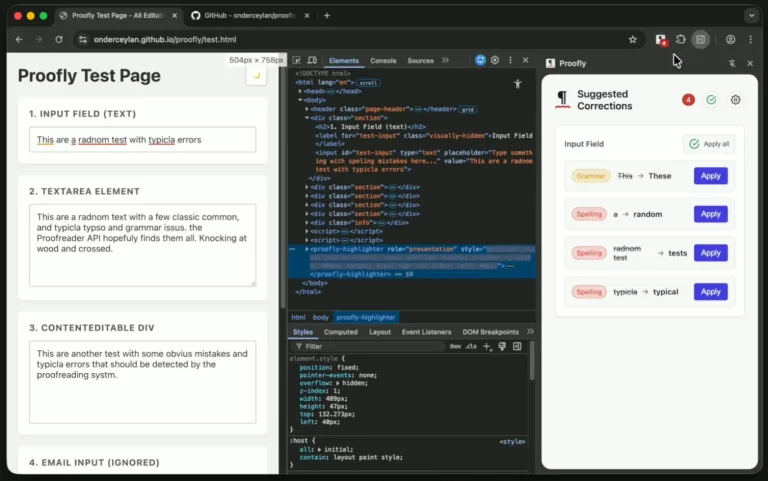Screen dimensions: 768x481
Task: Show more DevTools tabs chevron
Action: click(445, 61)
